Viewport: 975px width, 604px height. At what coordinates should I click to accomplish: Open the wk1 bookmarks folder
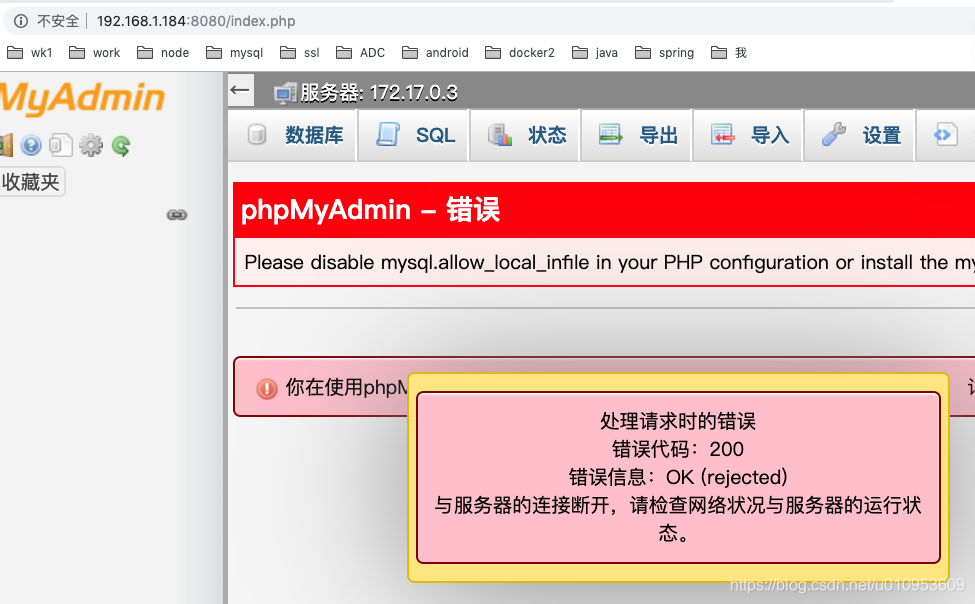[x=30, y=53]
